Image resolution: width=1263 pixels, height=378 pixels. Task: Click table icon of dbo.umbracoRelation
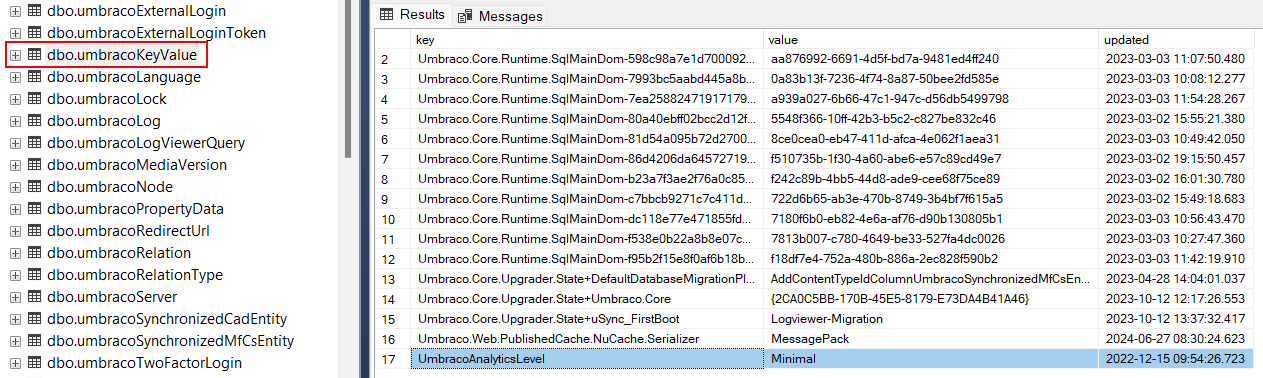(x=34, y=253)
